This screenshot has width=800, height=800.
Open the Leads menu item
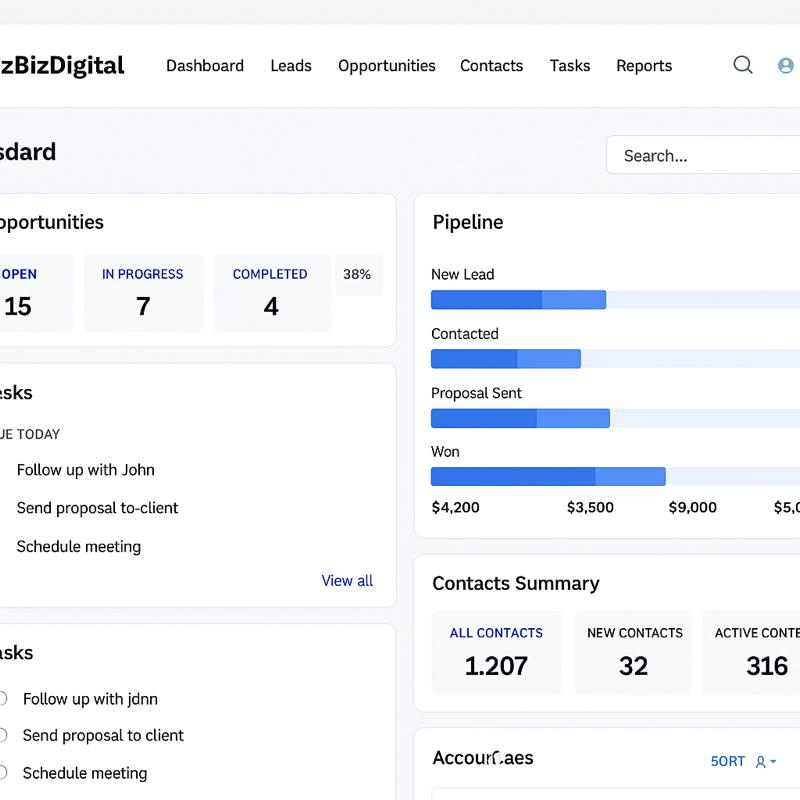291,66
